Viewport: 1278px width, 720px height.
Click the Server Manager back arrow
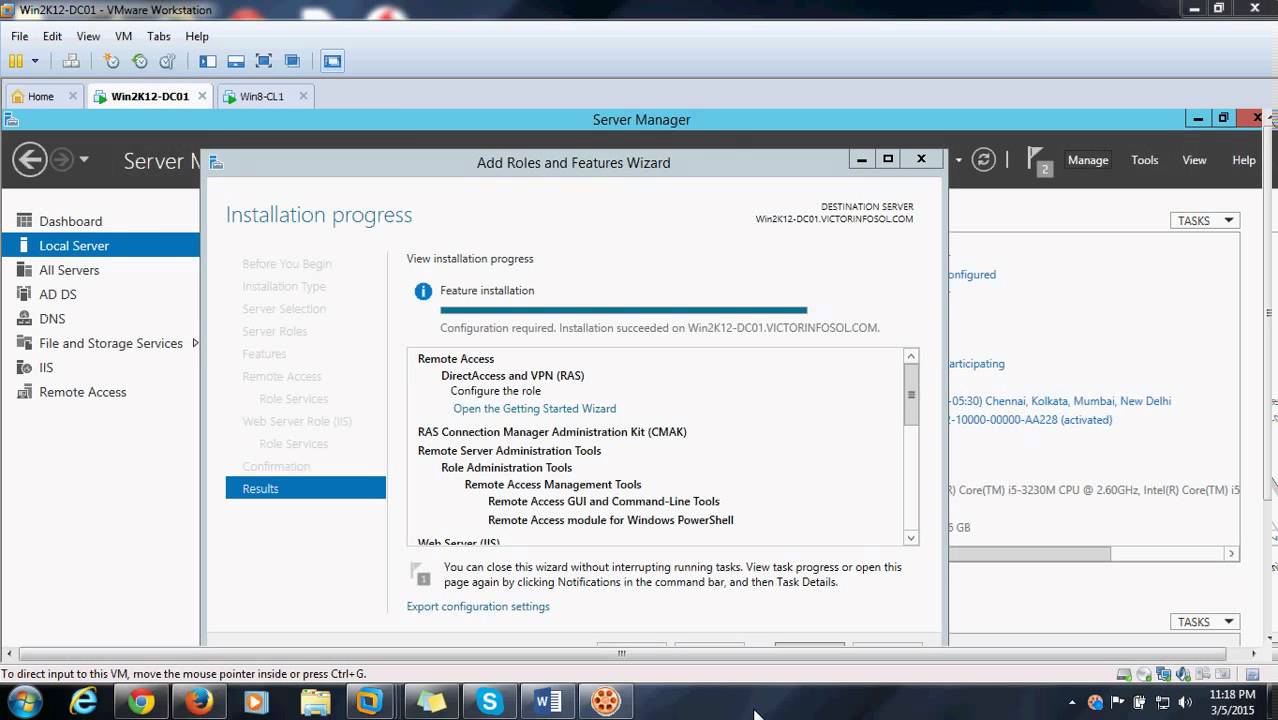click(30, 159)
